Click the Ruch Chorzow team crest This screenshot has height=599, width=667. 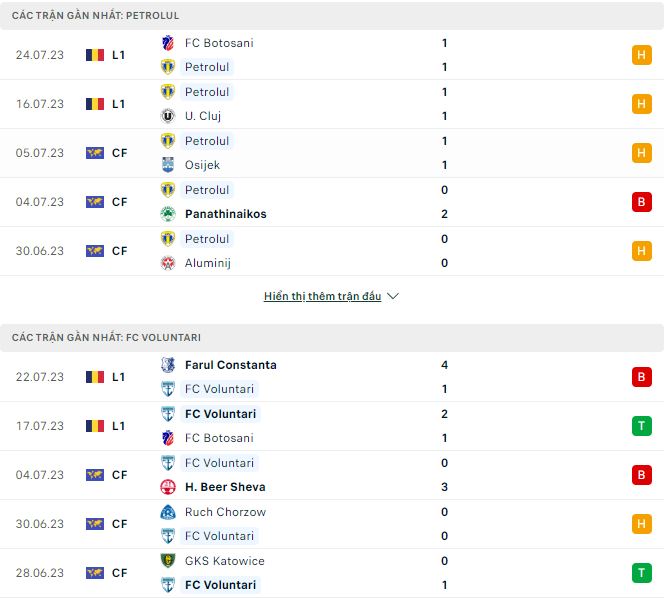pos(167,512)
